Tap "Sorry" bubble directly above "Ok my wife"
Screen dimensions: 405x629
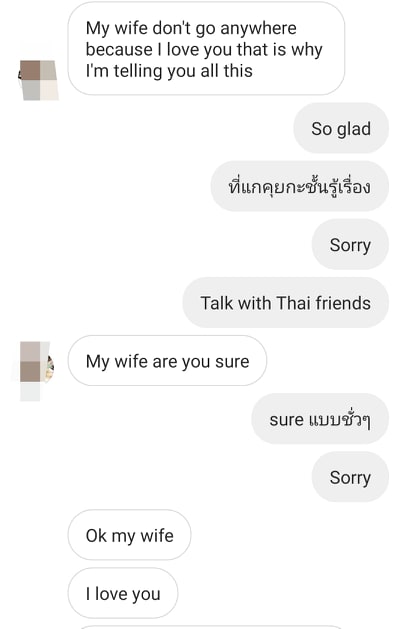(350, 477)
